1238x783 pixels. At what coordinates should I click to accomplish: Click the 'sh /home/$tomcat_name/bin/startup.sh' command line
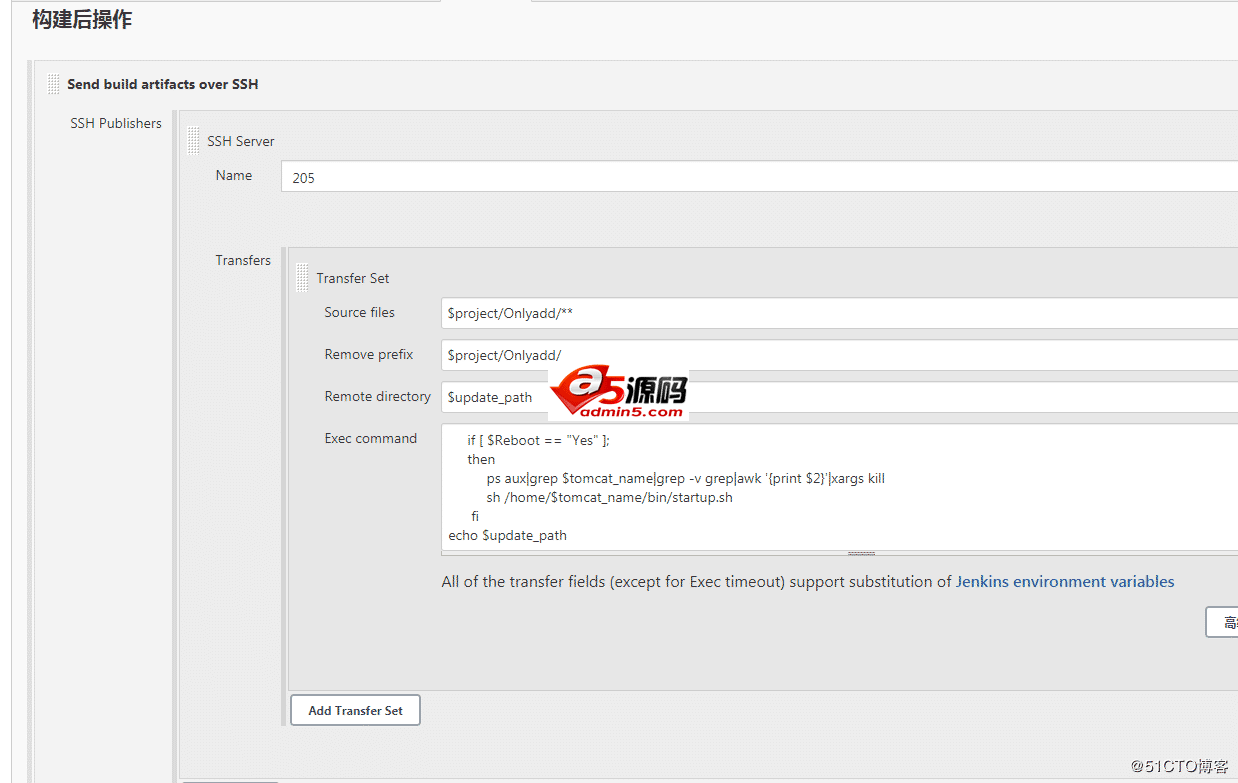click(610, 497)
